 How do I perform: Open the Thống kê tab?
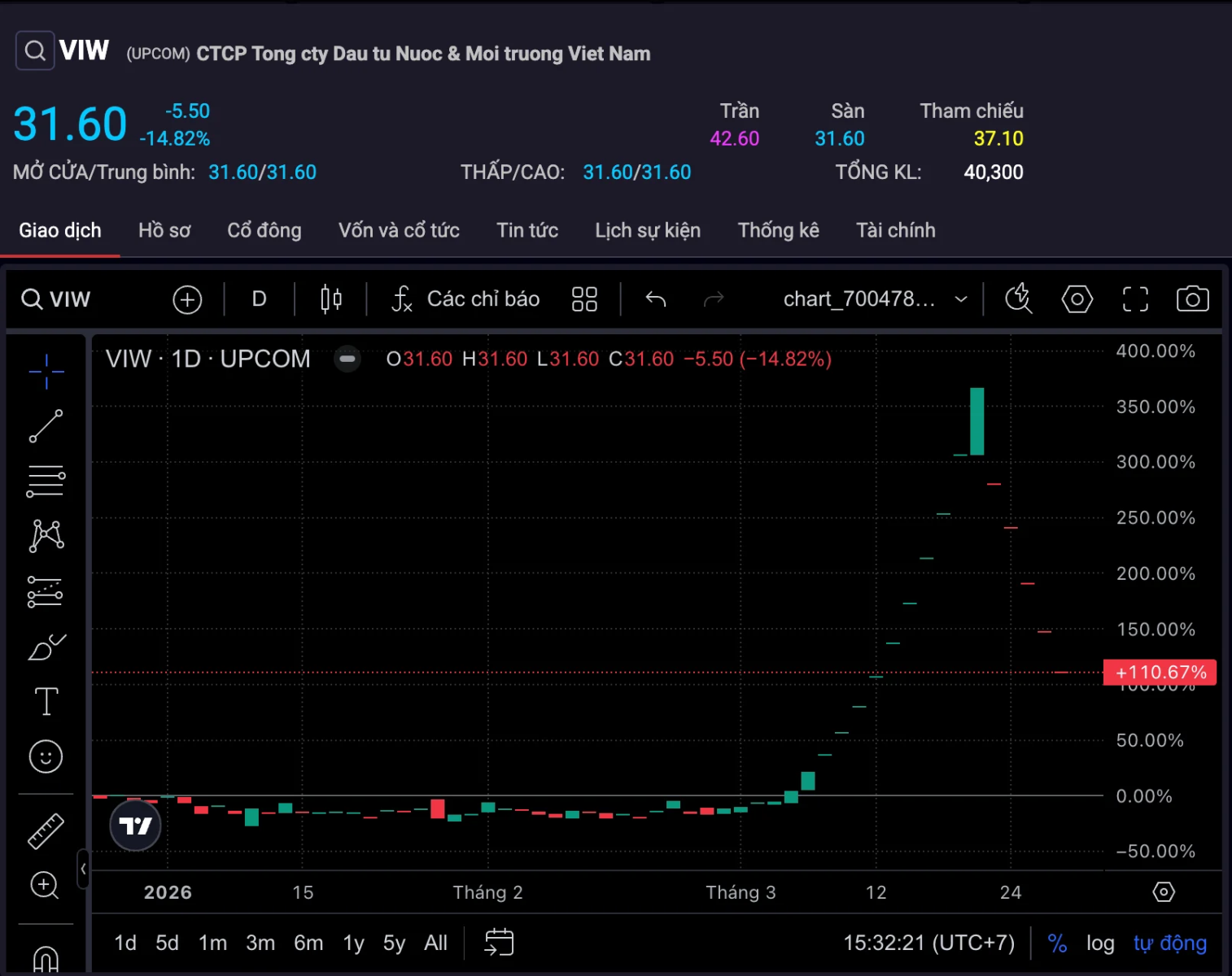(779, 231)
